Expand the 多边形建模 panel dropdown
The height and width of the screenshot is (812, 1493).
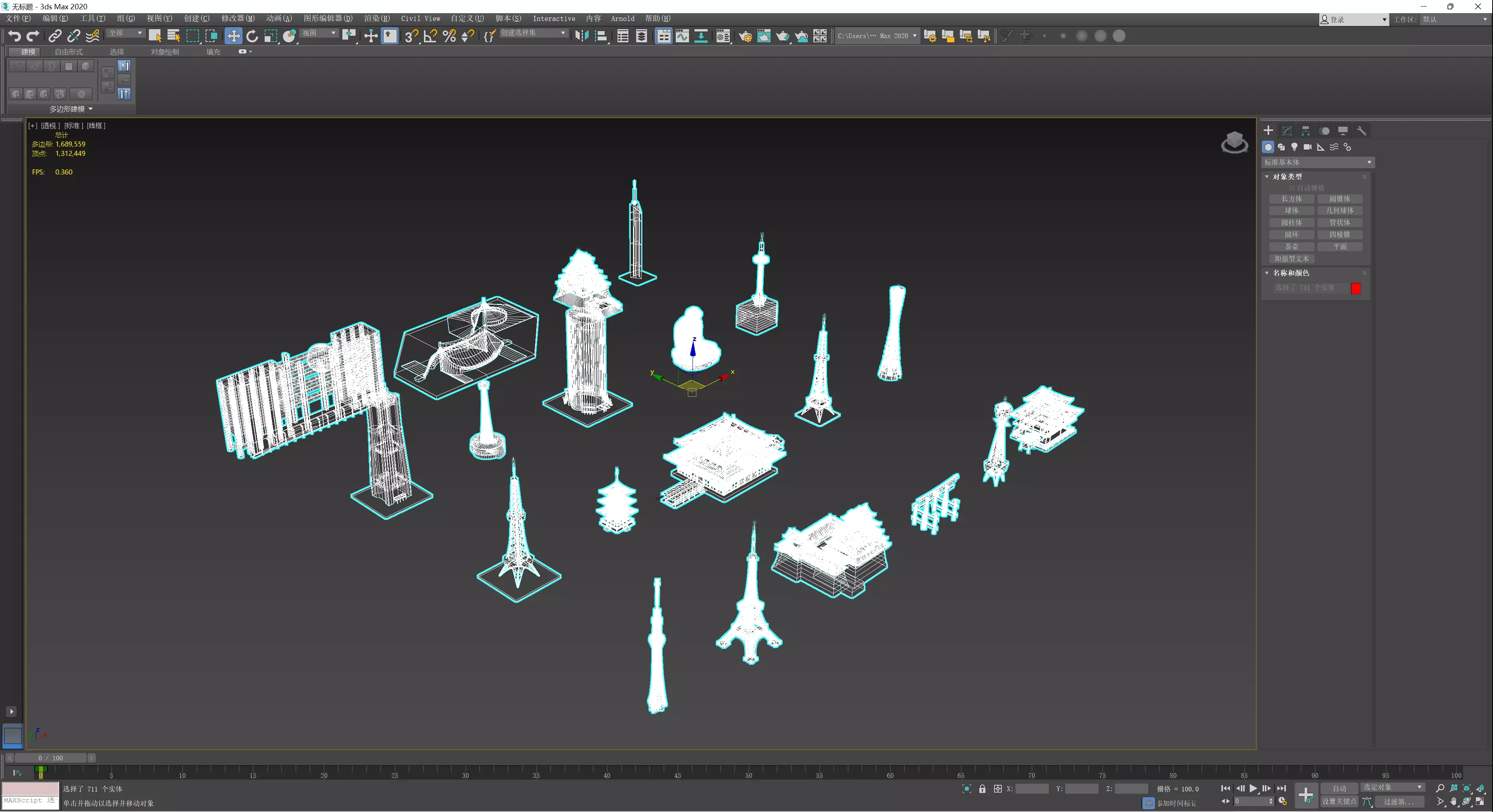pyautogui.click(x=71, y=109)
